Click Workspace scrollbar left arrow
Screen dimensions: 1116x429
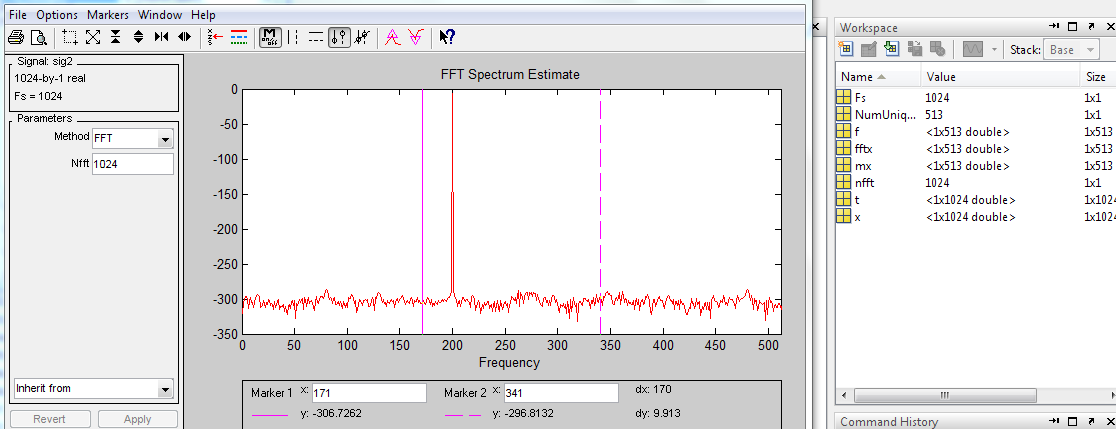pos(845,395)
